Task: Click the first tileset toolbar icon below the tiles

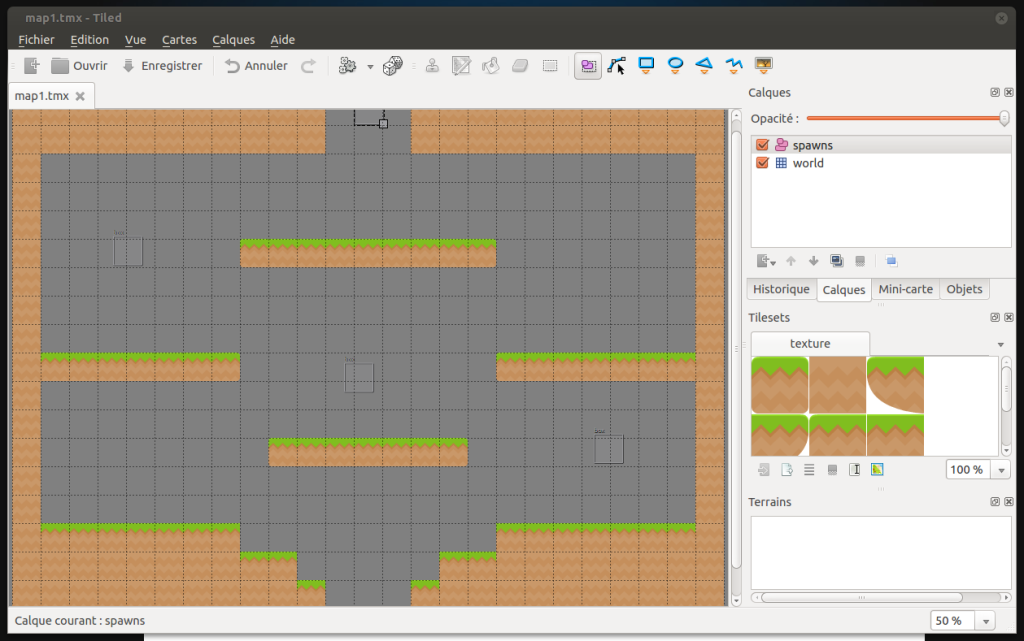Action: 763,470
